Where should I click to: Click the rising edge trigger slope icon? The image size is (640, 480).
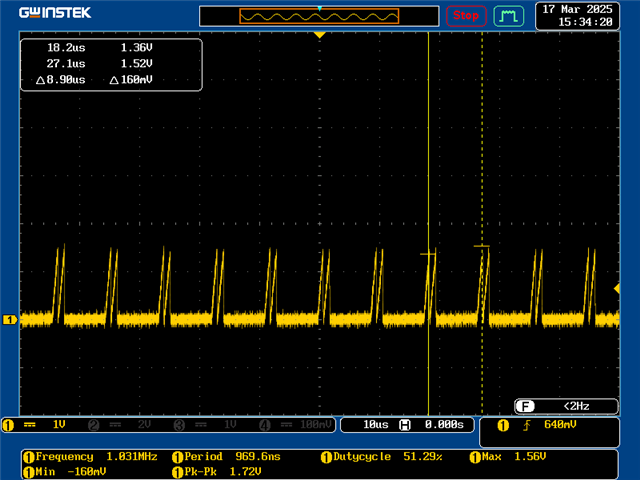527,426
